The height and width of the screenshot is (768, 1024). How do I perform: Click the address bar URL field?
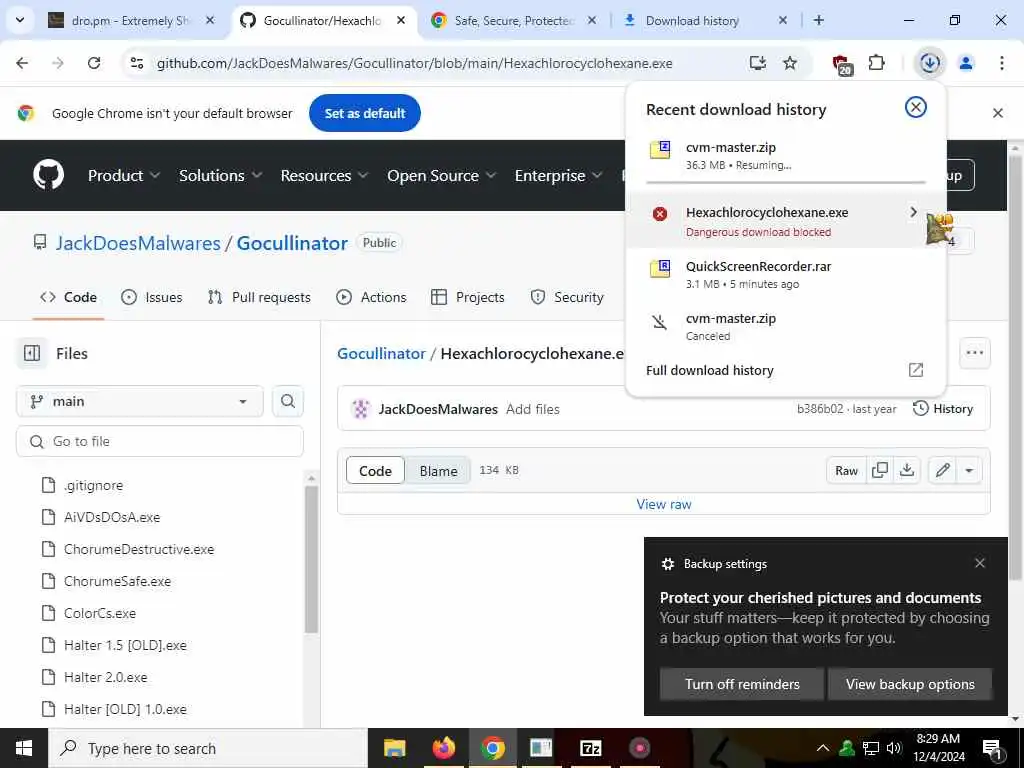click(x=415, y=63)
